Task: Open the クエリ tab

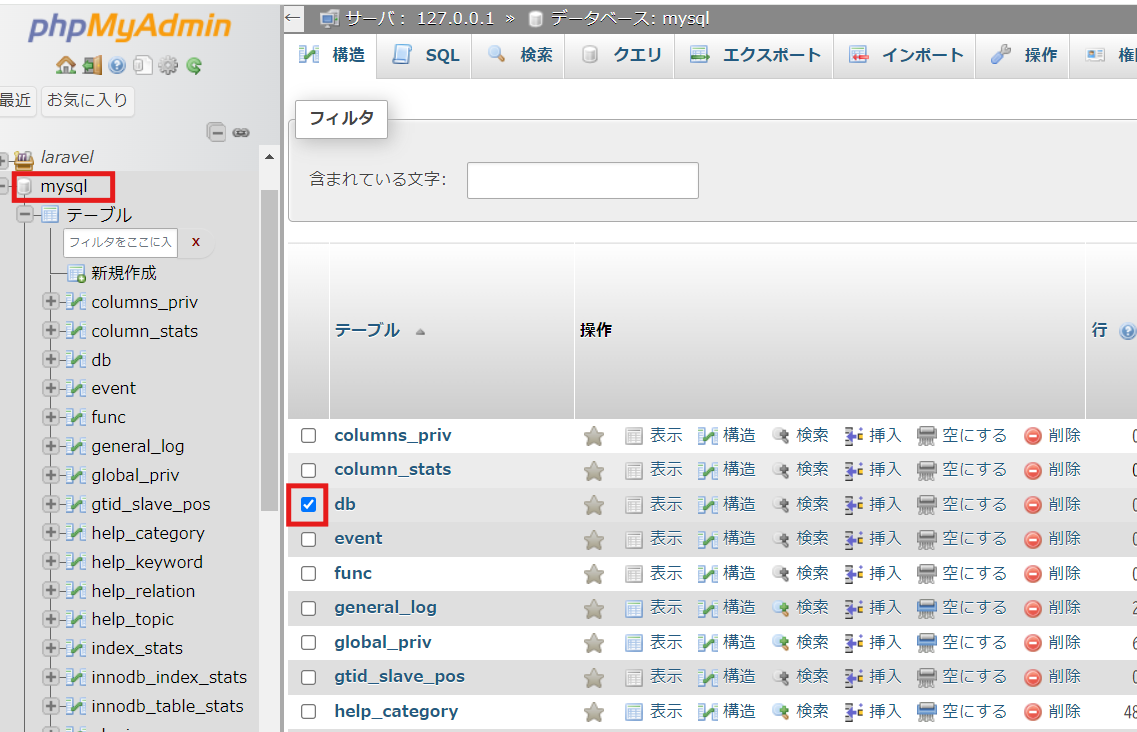Action: (x=620, y=55)
